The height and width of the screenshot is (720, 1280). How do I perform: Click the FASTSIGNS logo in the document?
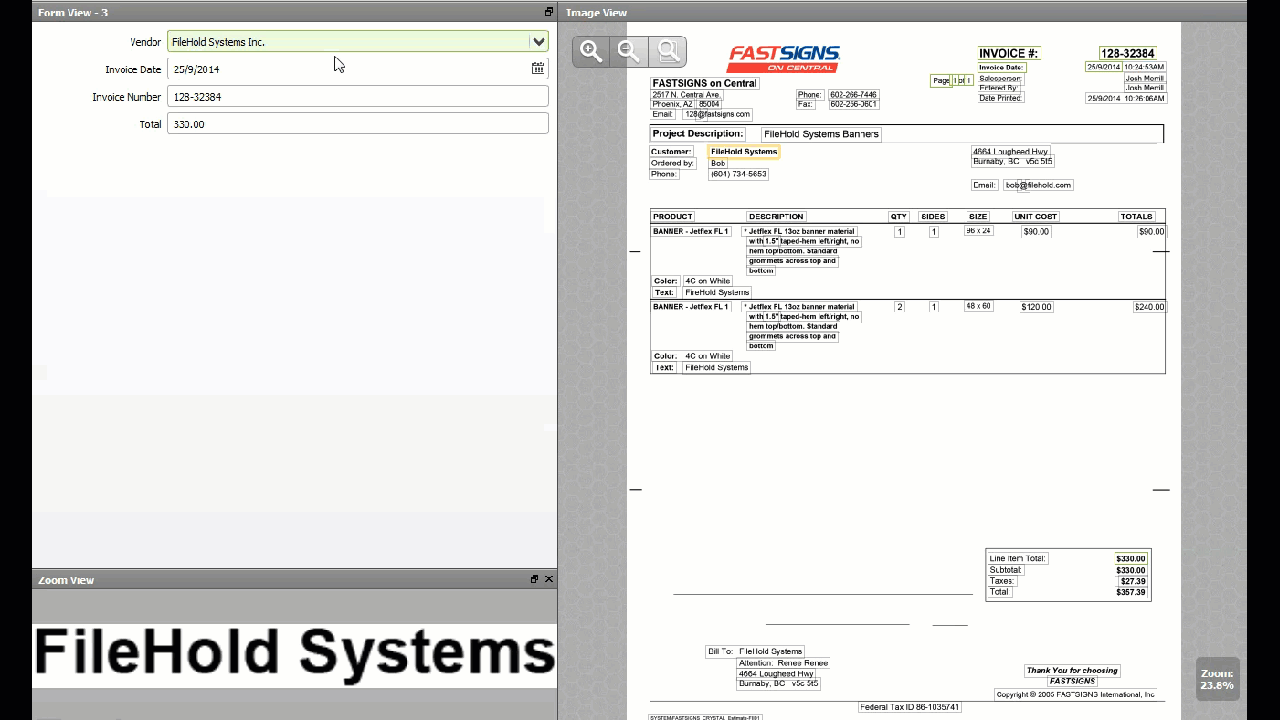point(783,58)
